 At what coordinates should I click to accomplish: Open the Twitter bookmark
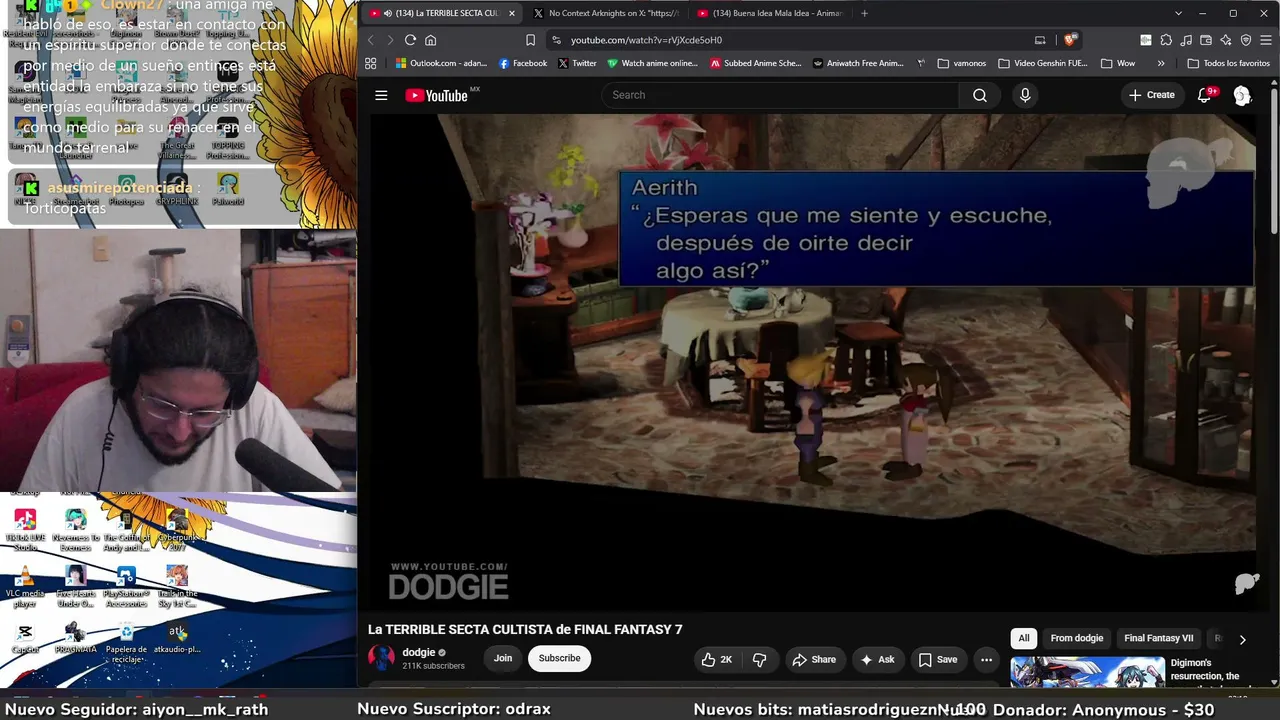click(577, 63)
